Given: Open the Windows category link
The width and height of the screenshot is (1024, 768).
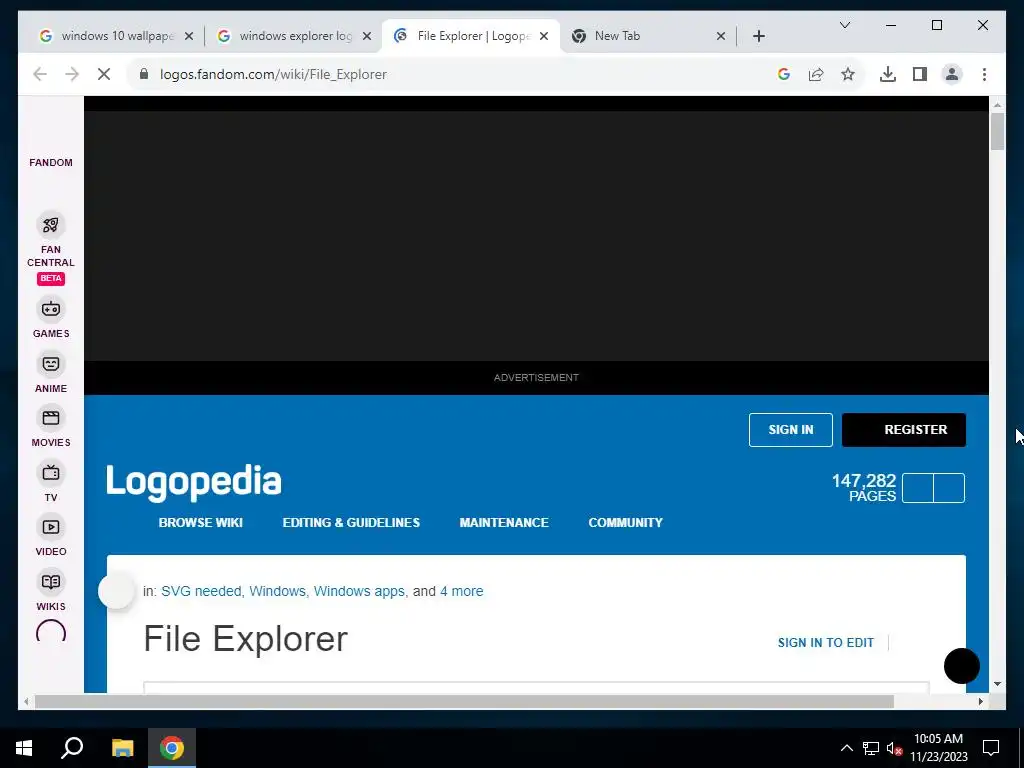Looking at the screenshot, I should tap(277, 591).
